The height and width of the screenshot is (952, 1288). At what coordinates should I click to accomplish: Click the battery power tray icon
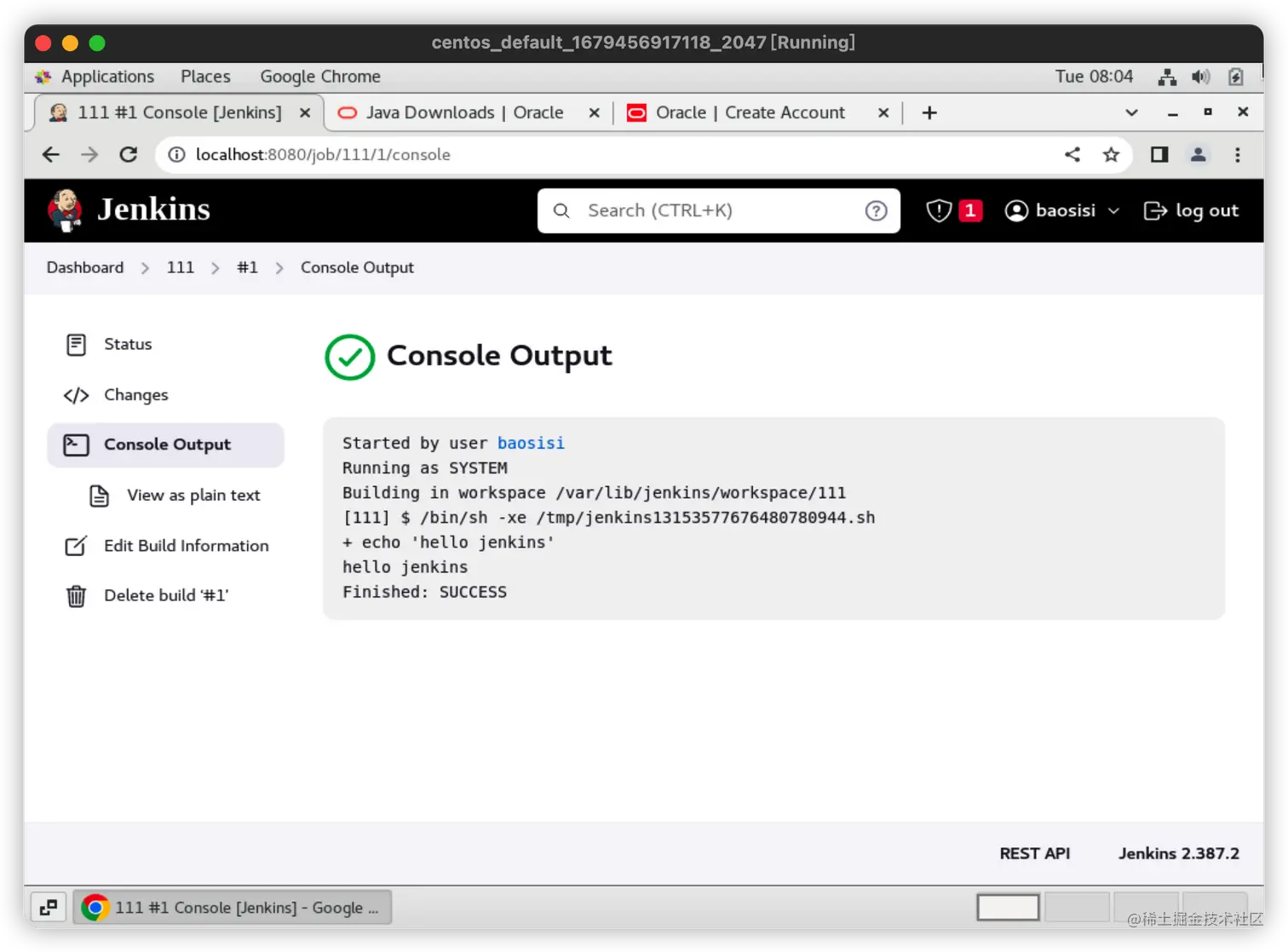[x=1236, y=77]
